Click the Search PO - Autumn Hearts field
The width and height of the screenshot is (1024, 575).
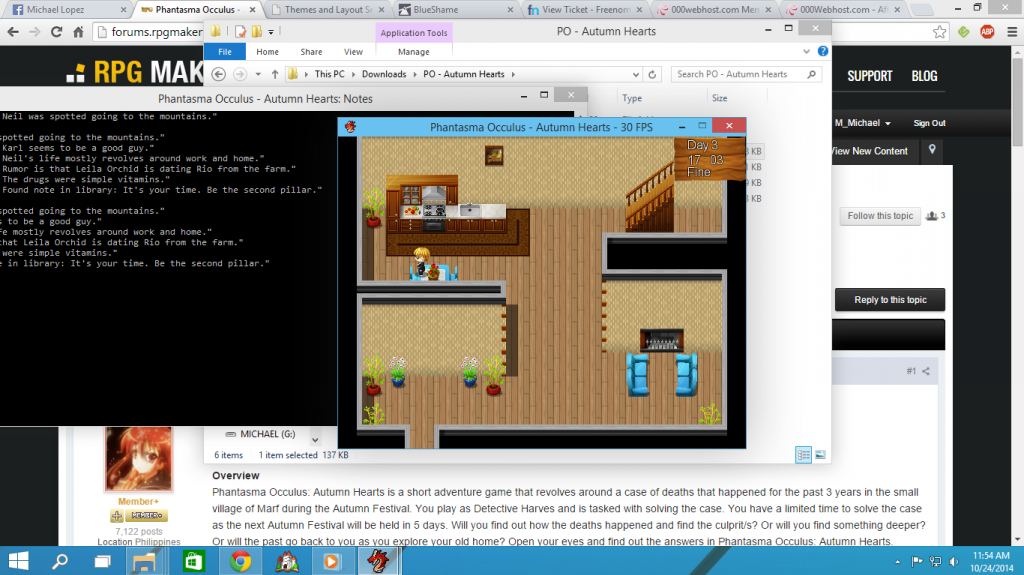(740, 74)
